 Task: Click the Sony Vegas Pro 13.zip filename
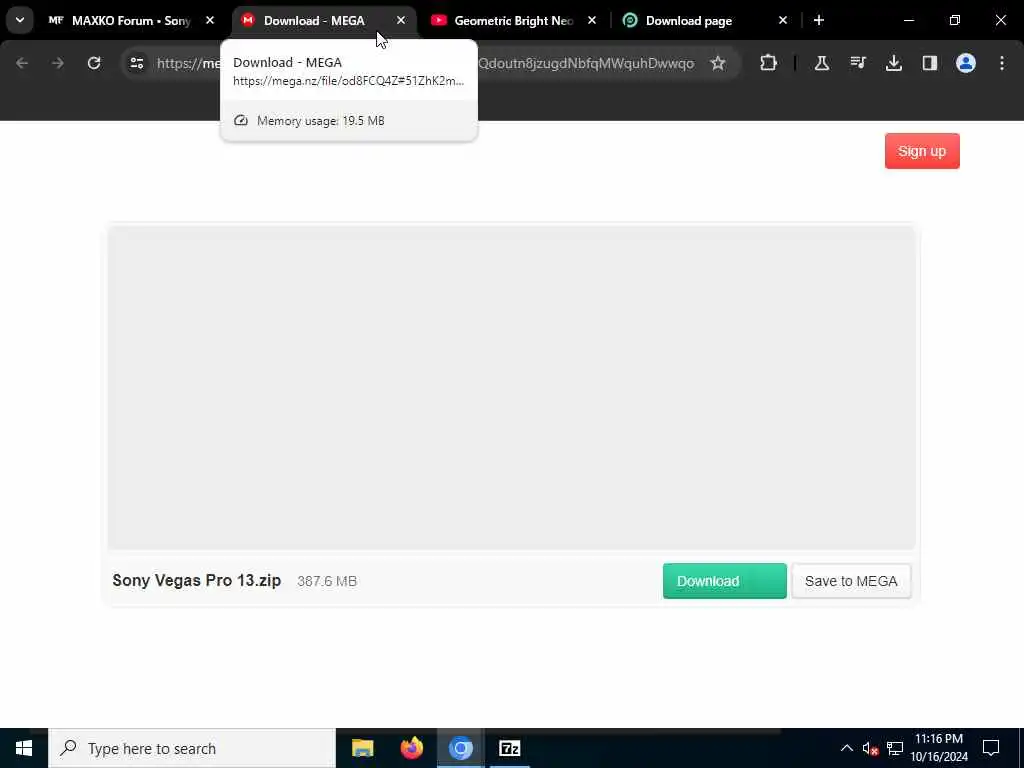(x=197, y=580)
